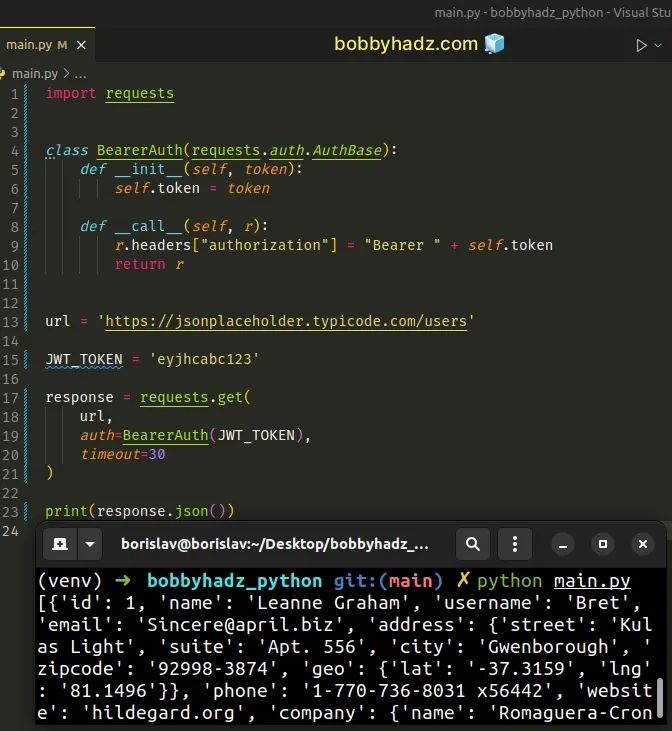Click the AuthBase base class name
Image resolution: width=672 pixels, height=731 pixels.
tap(347, 150)
